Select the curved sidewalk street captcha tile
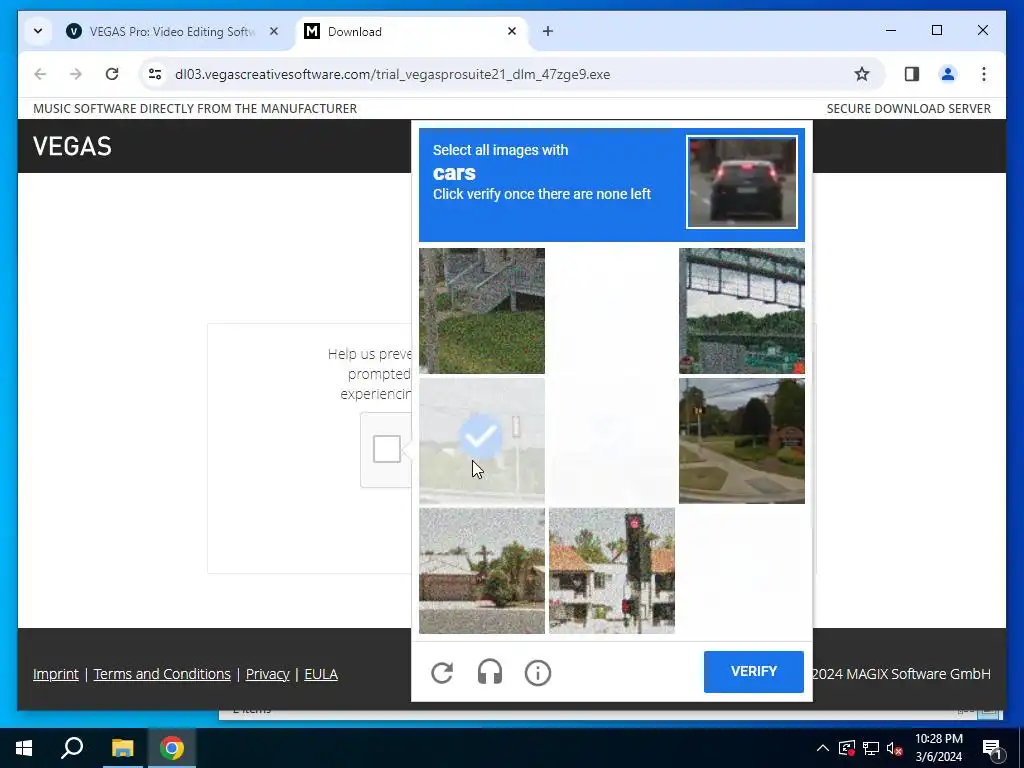1024x768 pixels. point(742,441)
